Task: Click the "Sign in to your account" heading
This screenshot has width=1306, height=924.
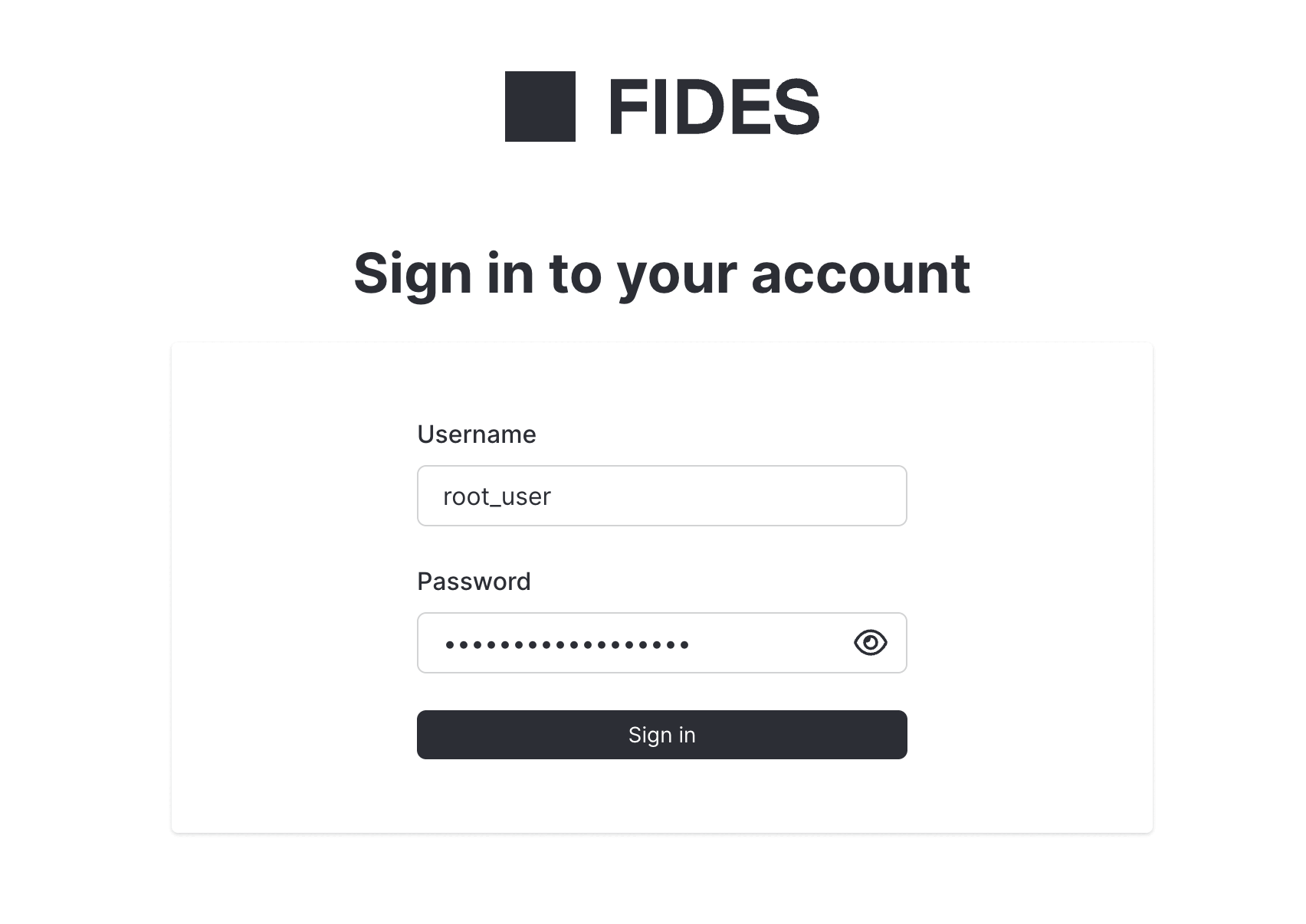Action: [x=661, y=273]
